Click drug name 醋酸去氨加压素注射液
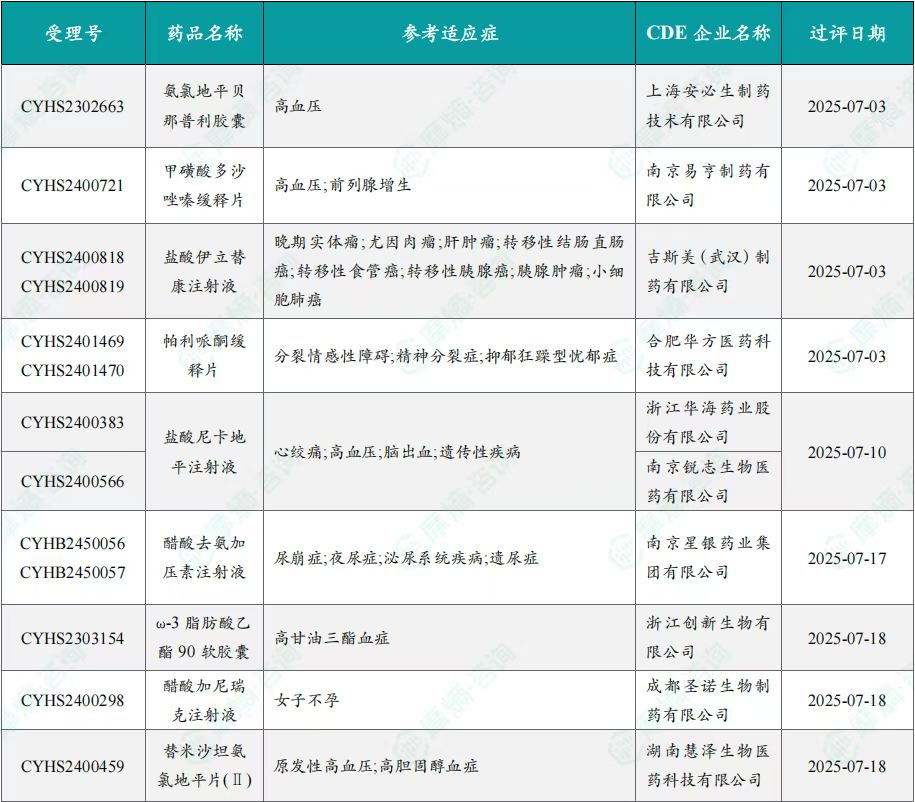The width and height of the screenshot is (915, 802). (204, 557)
